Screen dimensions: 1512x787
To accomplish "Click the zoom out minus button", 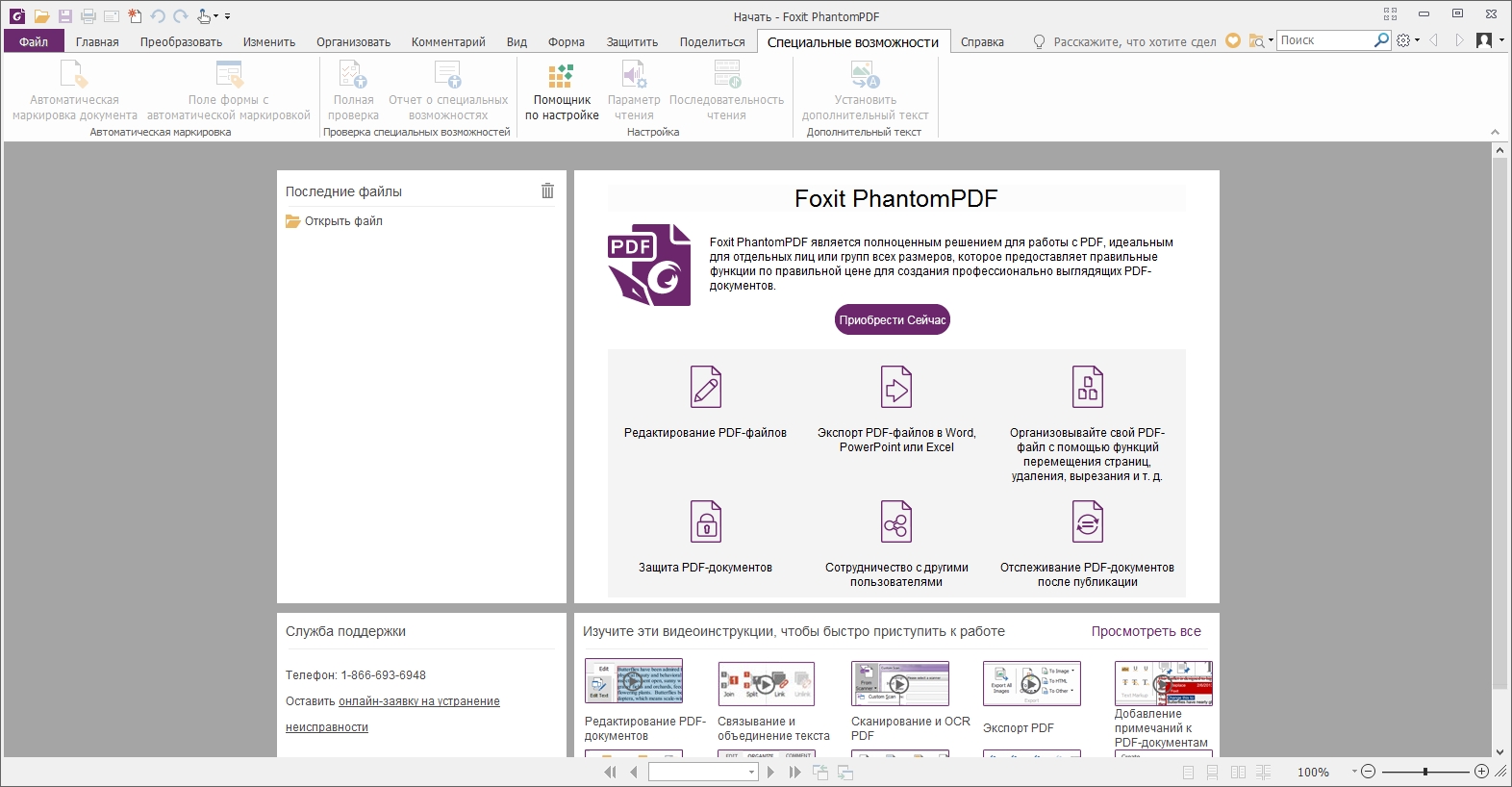I will (x=1369, y=772).
